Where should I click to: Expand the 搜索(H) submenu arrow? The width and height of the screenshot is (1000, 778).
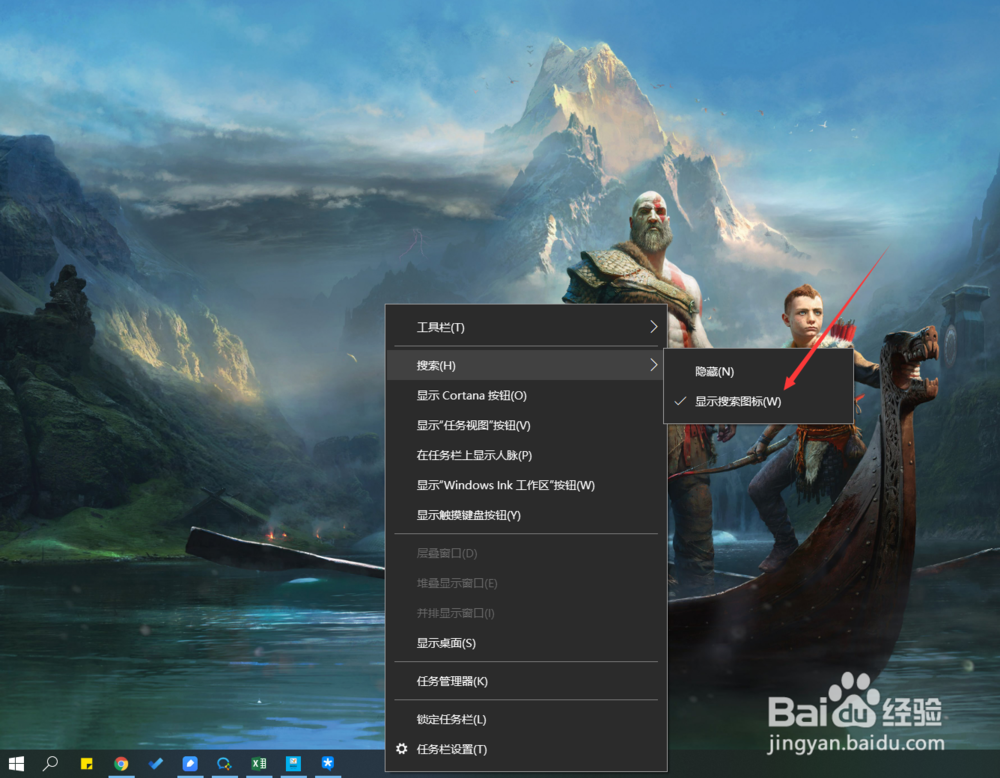[654, 365]
